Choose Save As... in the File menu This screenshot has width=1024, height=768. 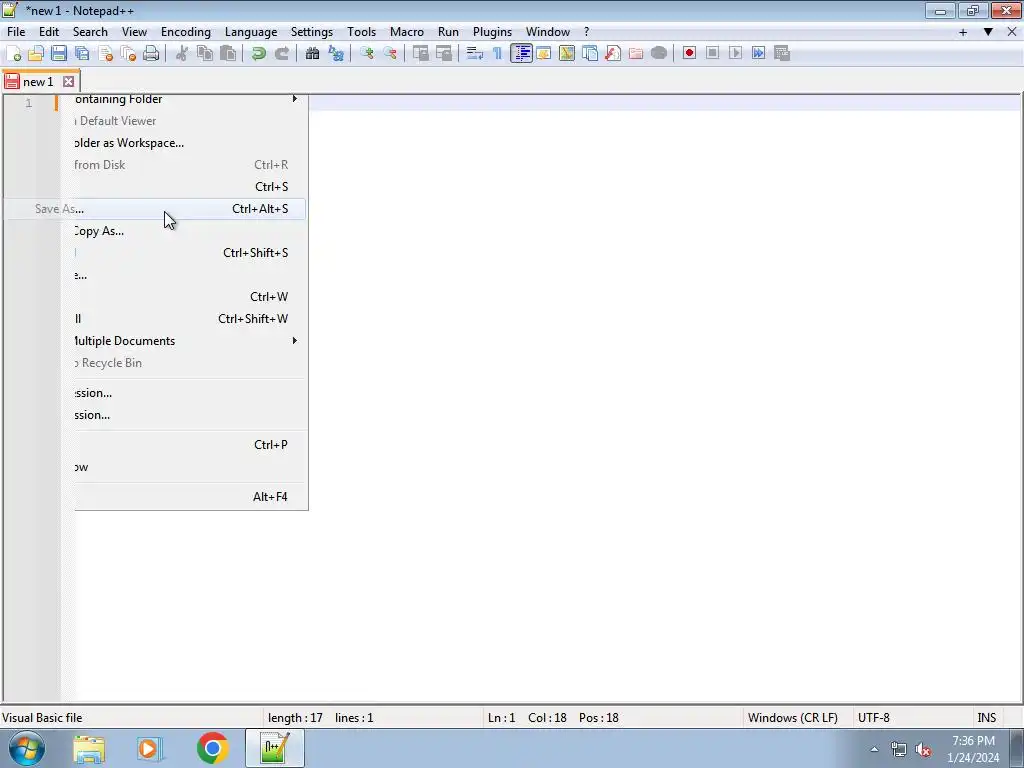155,209
